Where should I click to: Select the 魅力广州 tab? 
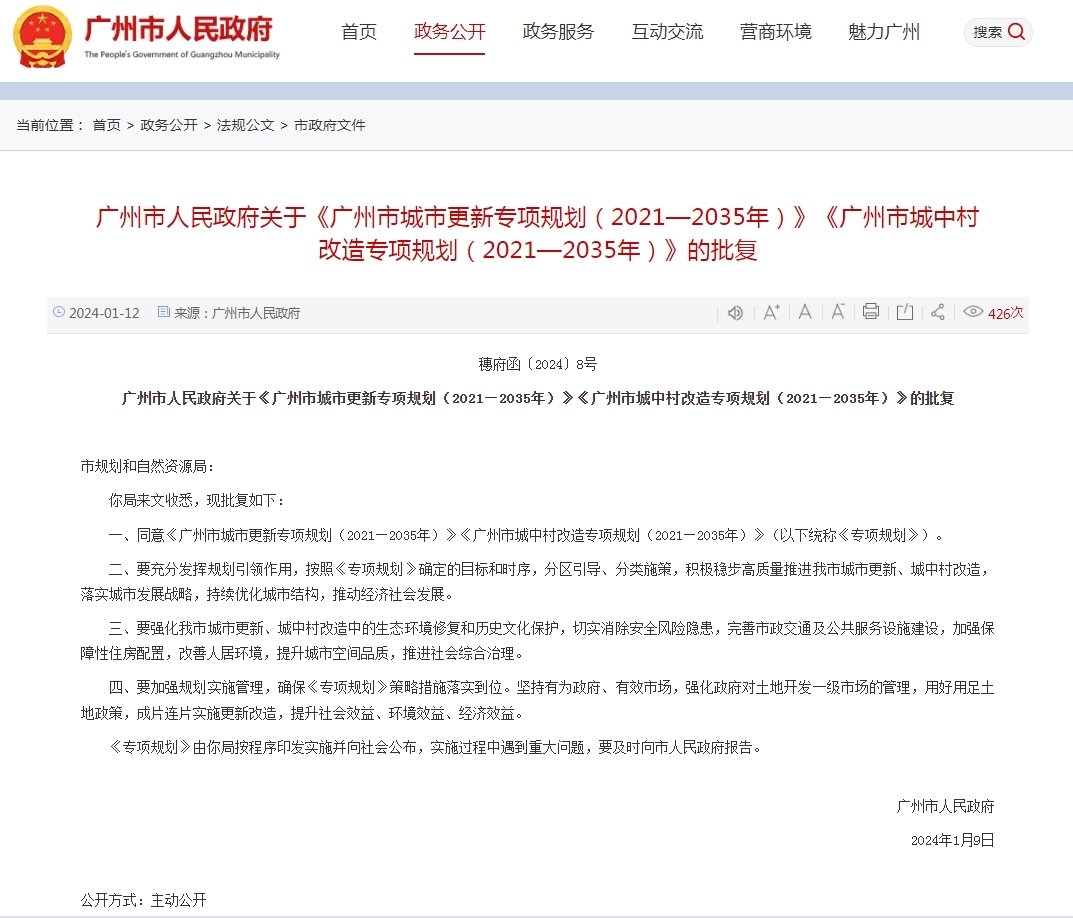pos(883,31)
